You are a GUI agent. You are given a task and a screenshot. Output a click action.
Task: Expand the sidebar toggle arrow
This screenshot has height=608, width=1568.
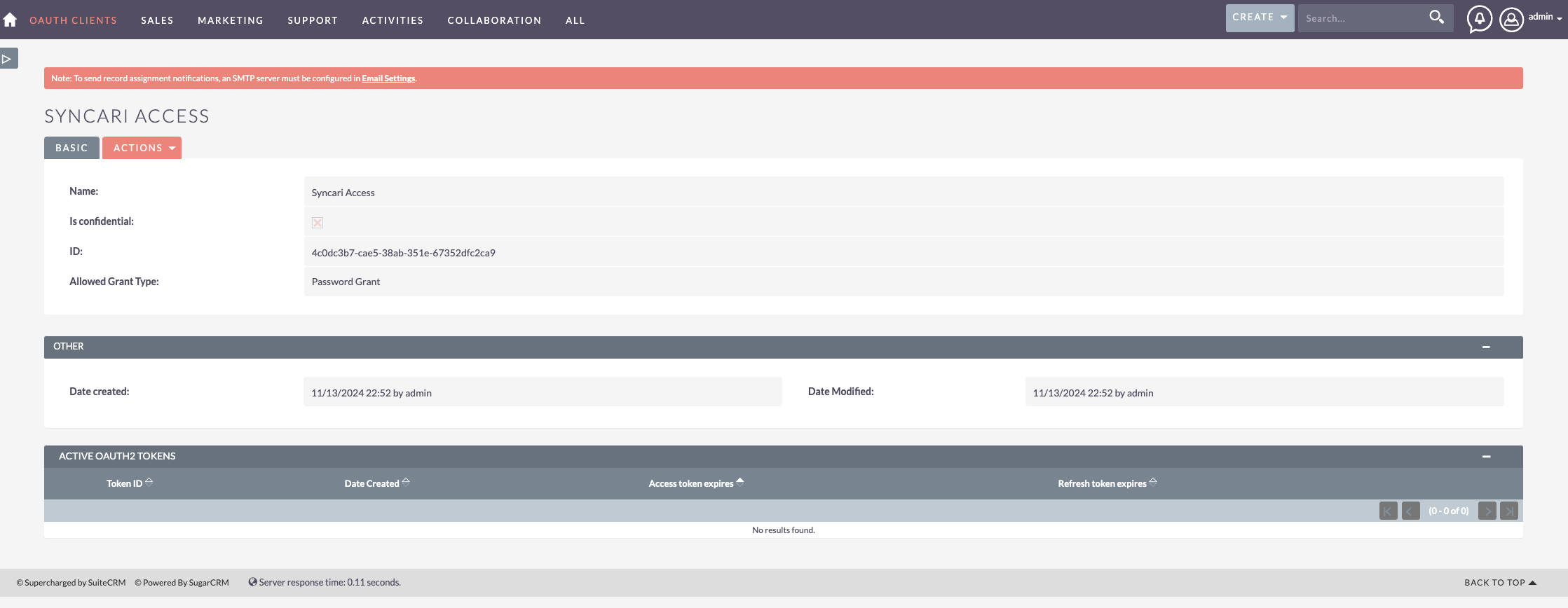(8, 58)
